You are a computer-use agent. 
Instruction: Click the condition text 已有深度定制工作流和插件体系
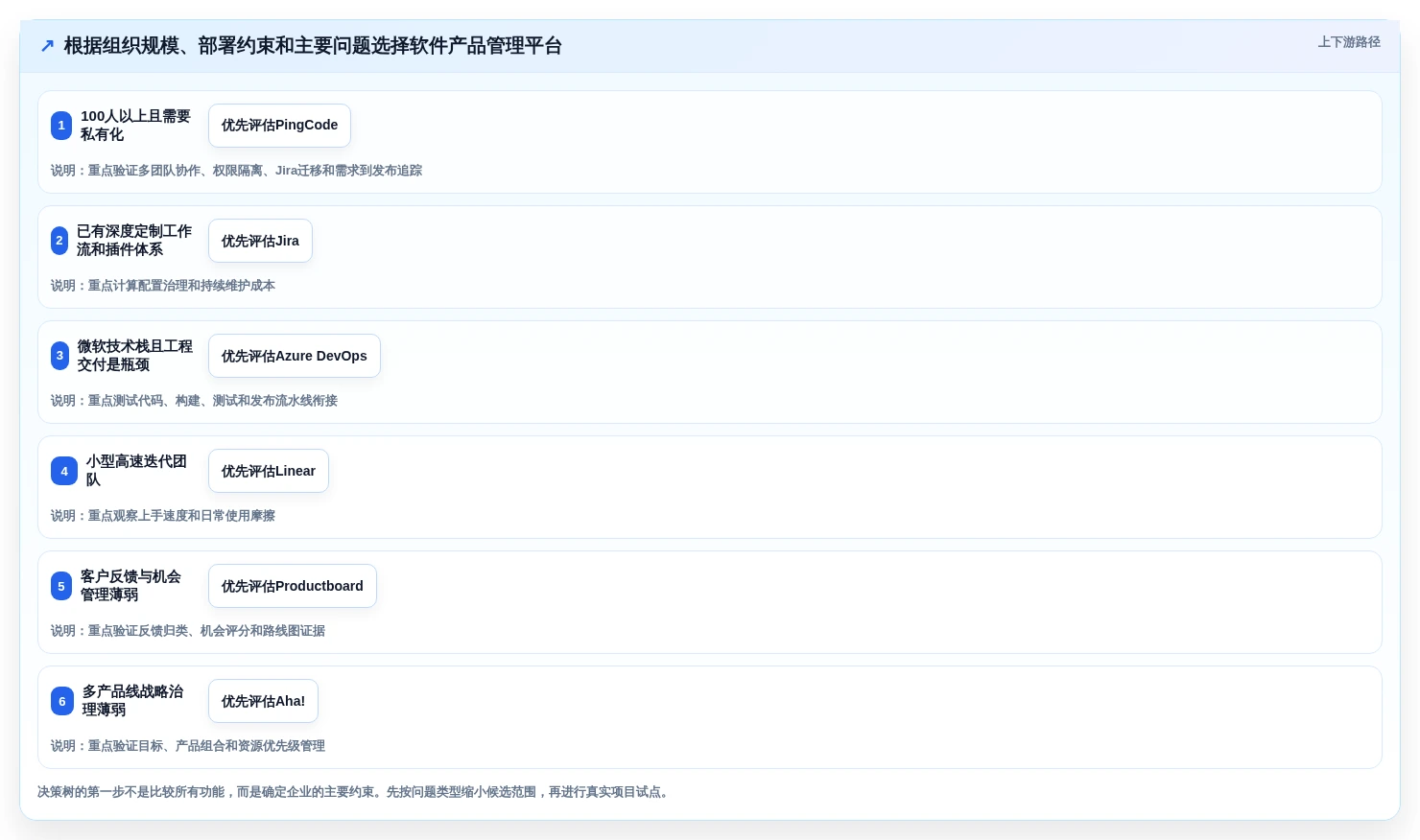coord(134,241)
